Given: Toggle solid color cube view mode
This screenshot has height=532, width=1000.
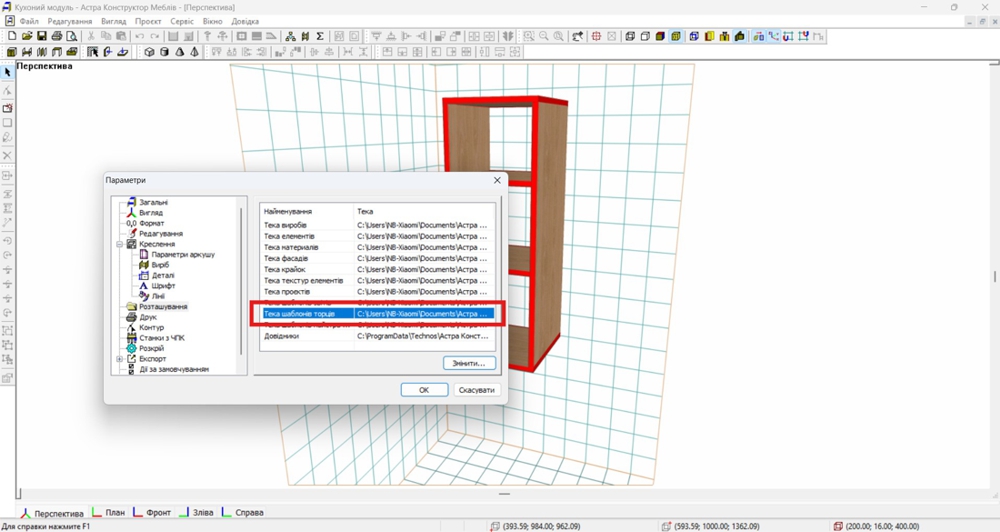Looking at the screenshot, I should (660, 36).
